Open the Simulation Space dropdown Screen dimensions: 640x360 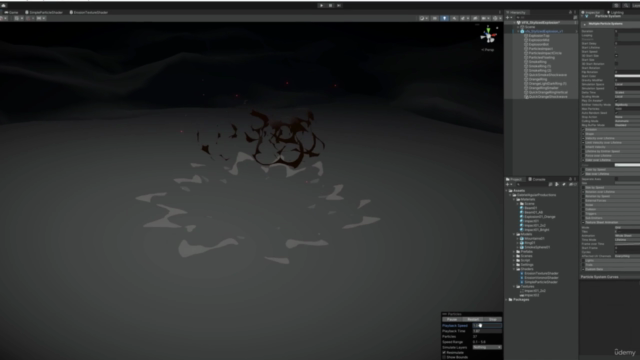click(627, 84)
